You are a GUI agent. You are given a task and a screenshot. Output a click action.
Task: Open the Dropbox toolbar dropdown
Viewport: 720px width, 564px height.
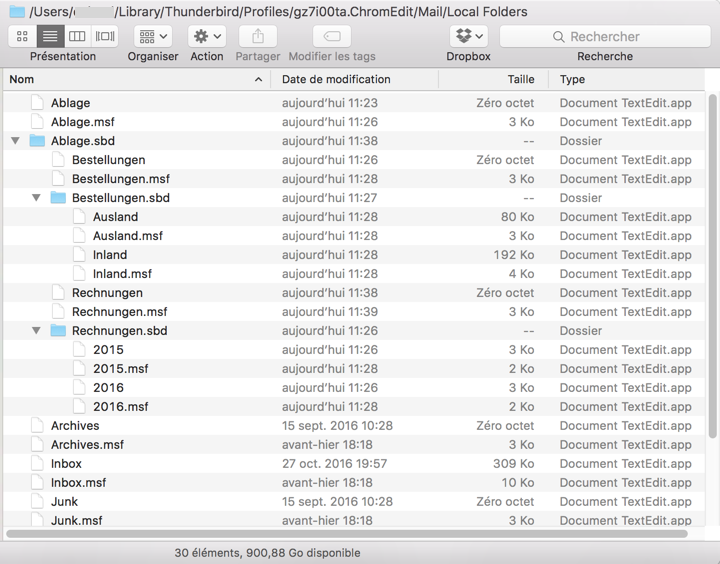point(468,36)
